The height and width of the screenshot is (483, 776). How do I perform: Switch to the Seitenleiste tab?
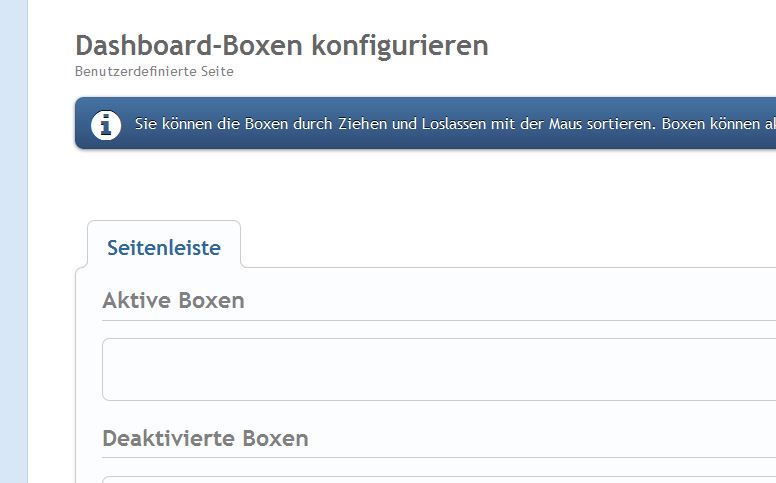pos(164,247)
